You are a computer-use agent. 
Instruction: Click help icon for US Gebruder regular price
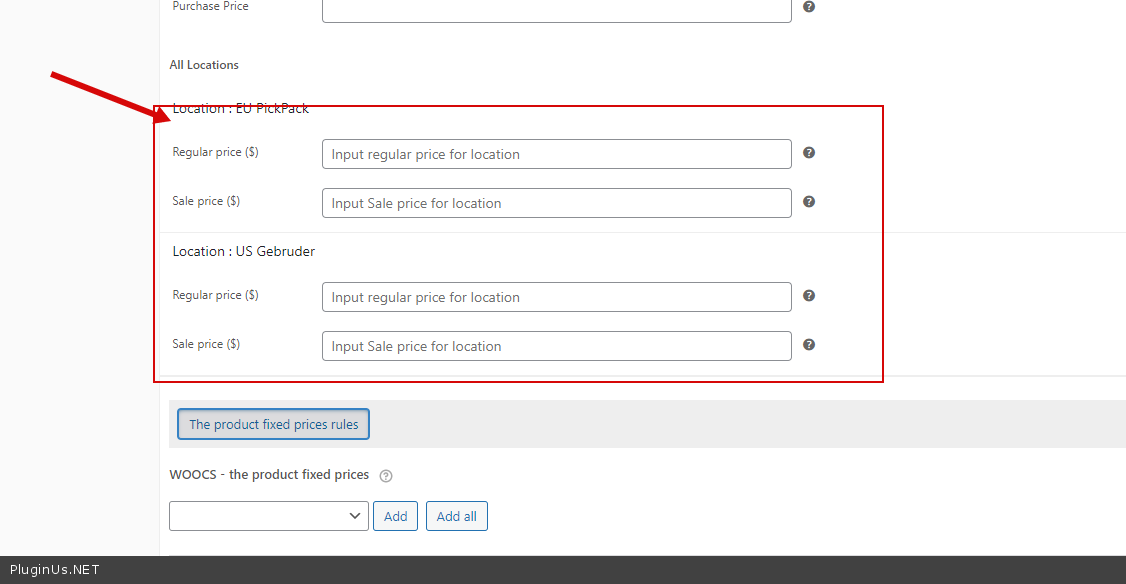[809, 296]
